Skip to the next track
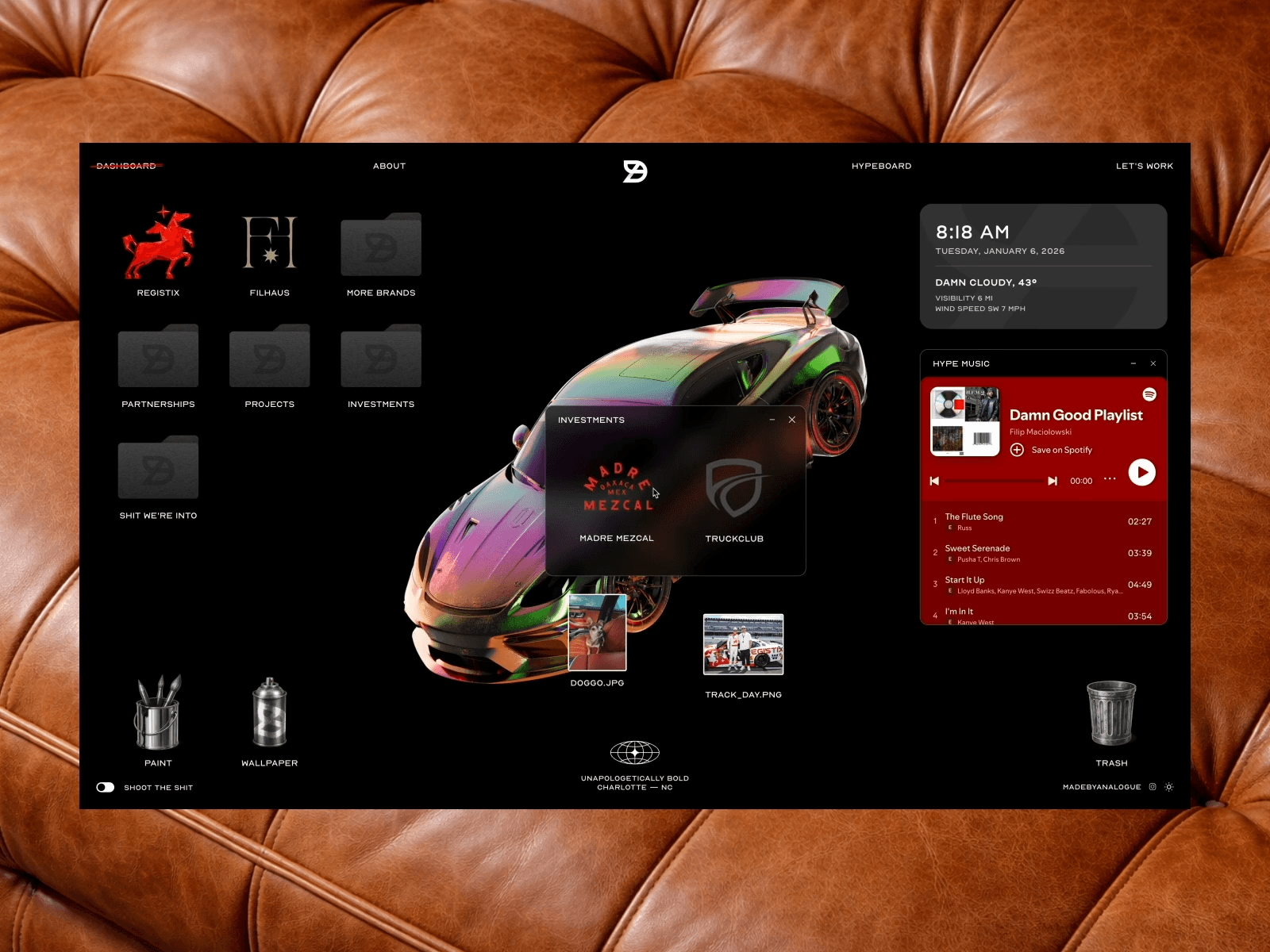This screenshot has height=952, width=1270. (1053, 481)
